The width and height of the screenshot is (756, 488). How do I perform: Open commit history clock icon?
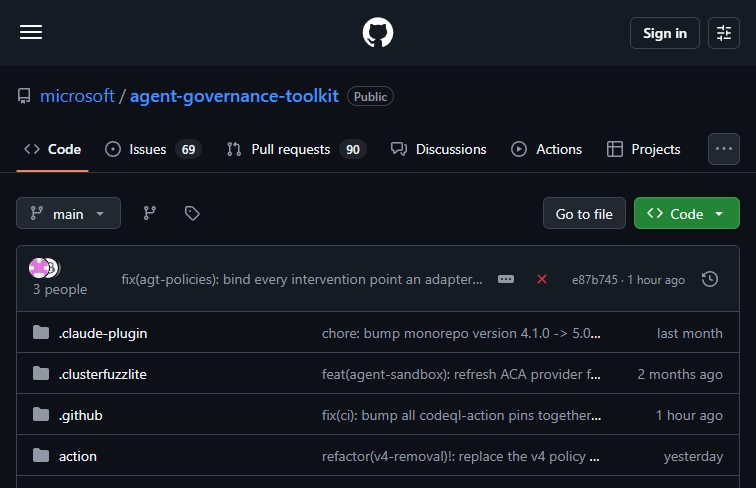click(710, 279)
